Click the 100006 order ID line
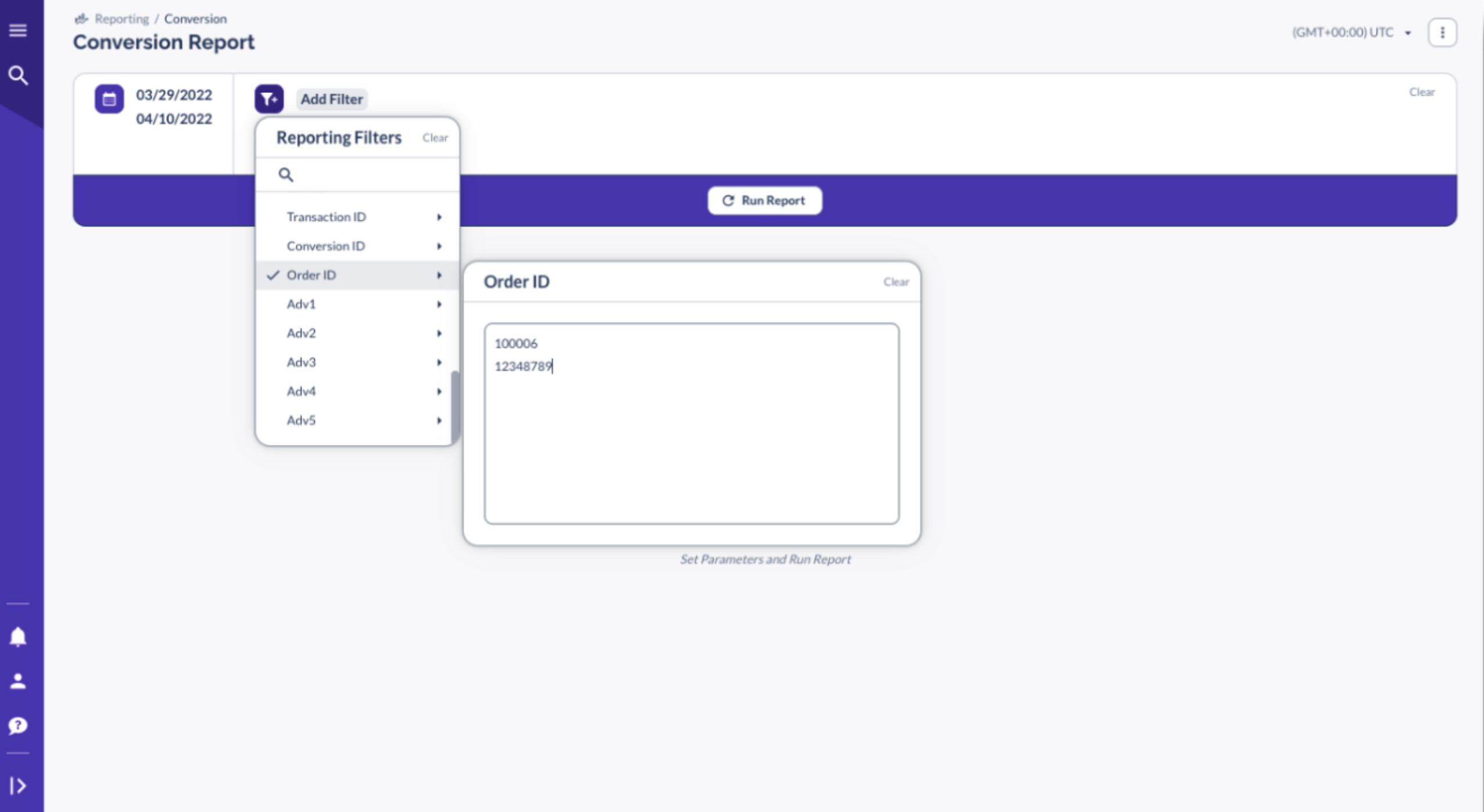 [515, 344]
